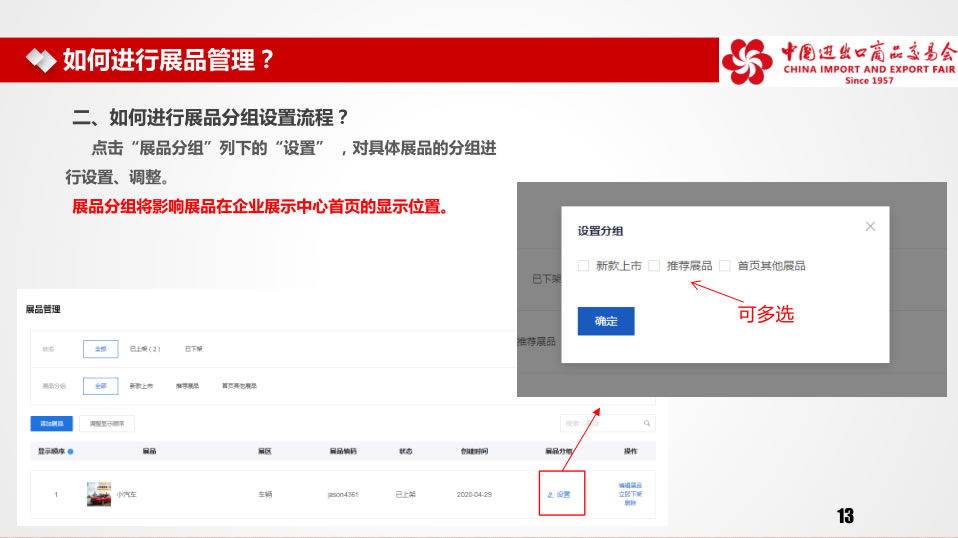
Task: Select the 已上架 (2) status filter
Action: [145, 349]
